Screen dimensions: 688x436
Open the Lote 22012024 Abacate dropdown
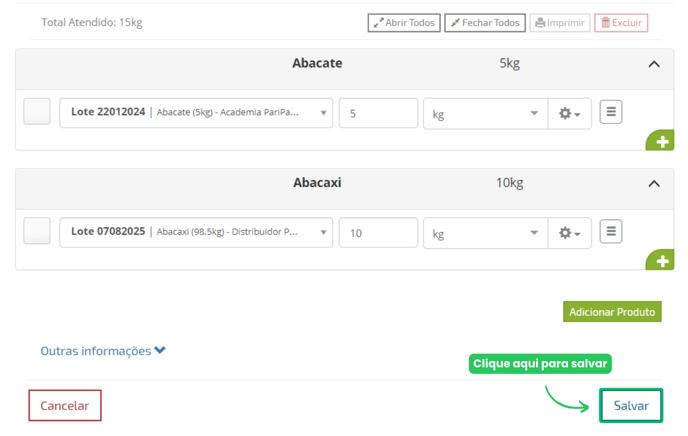196,113
